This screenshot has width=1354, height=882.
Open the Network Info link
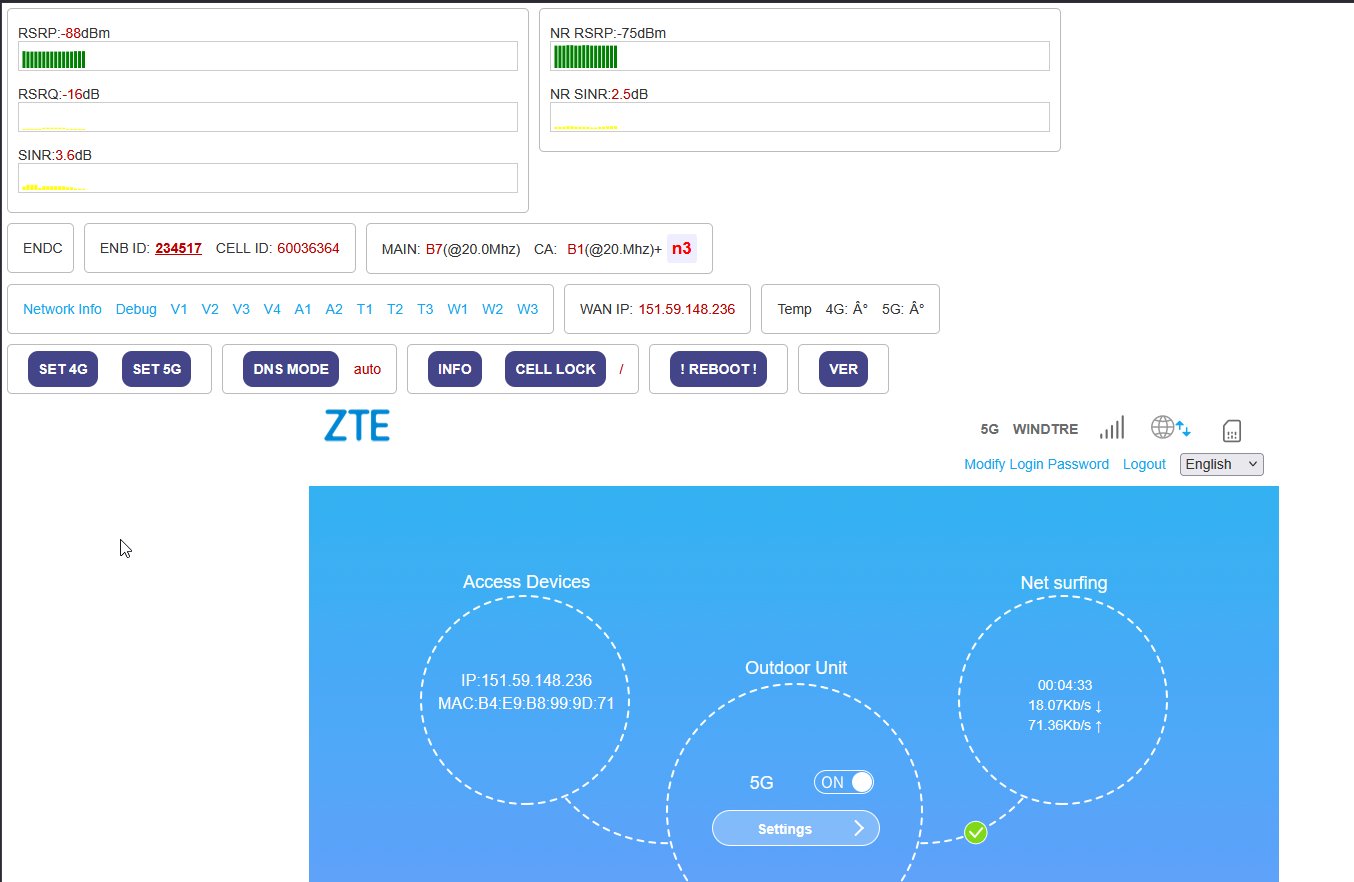click(62, 309)
